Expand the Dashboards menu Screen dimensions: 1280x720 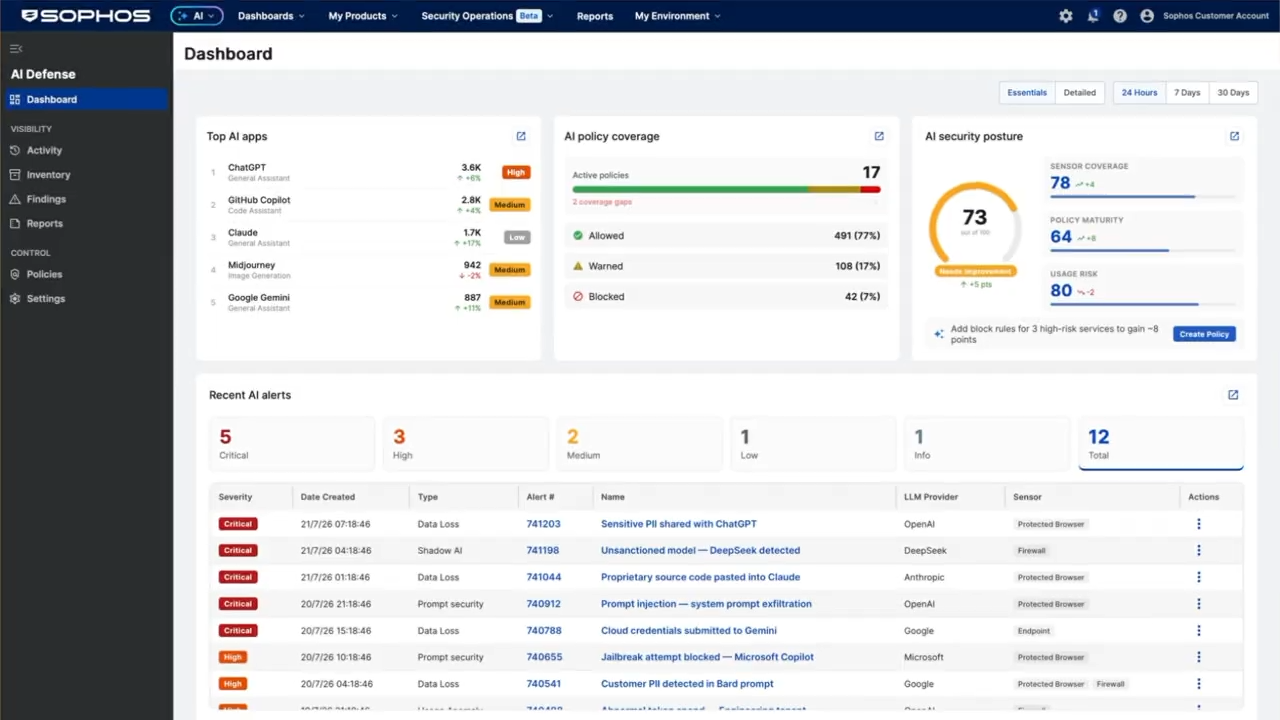[271, 16]
